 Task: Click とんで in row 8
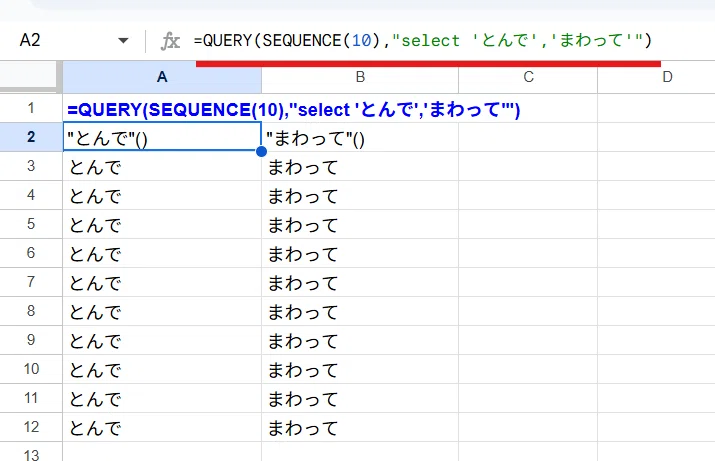tap(95, 312)
